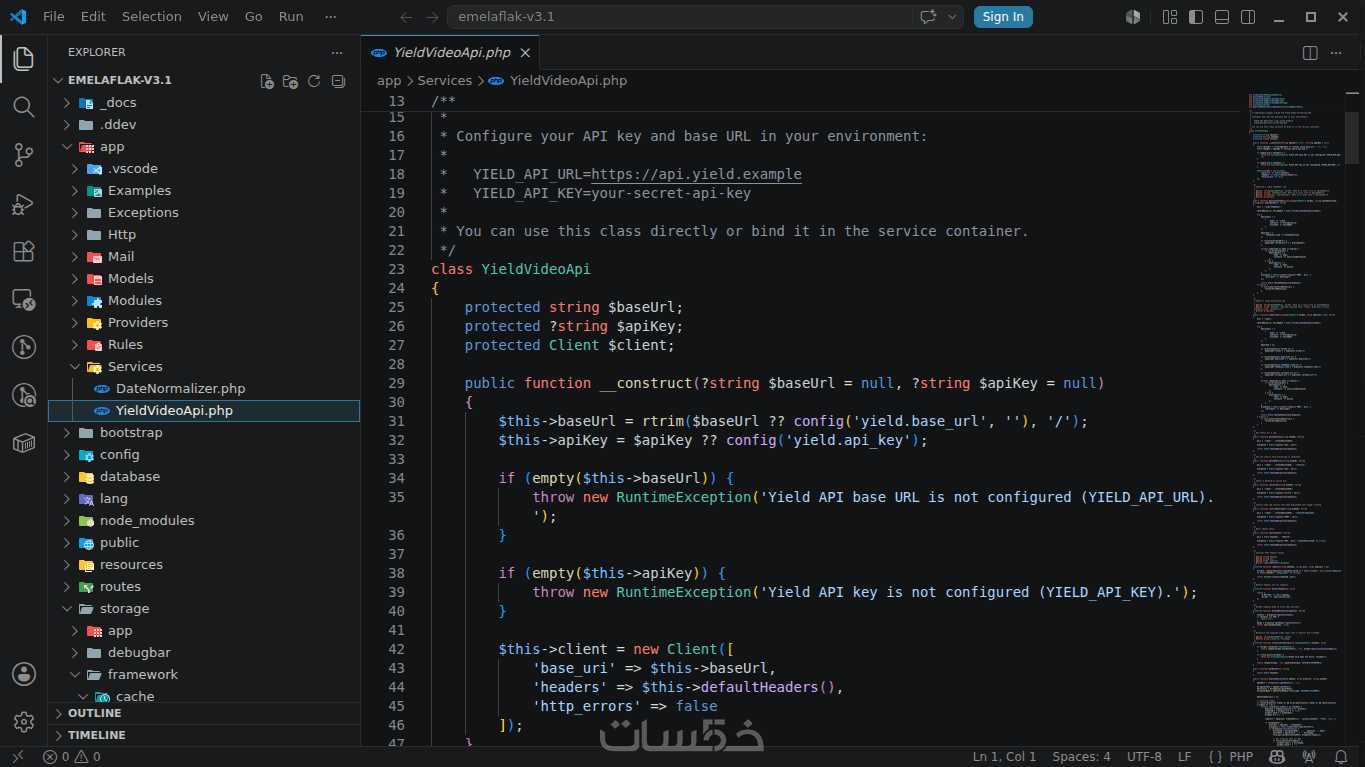Click the broadcast icon in status bar
The image size is (1365, 767).
point(1309,757)
